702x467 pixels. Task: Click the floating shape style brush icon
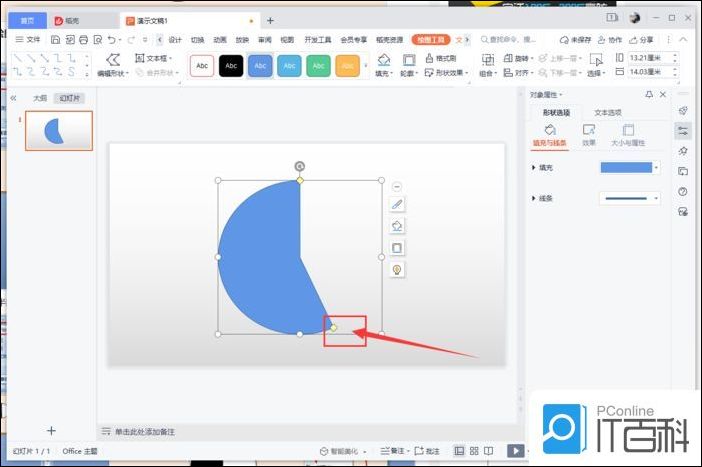[397, 205]
